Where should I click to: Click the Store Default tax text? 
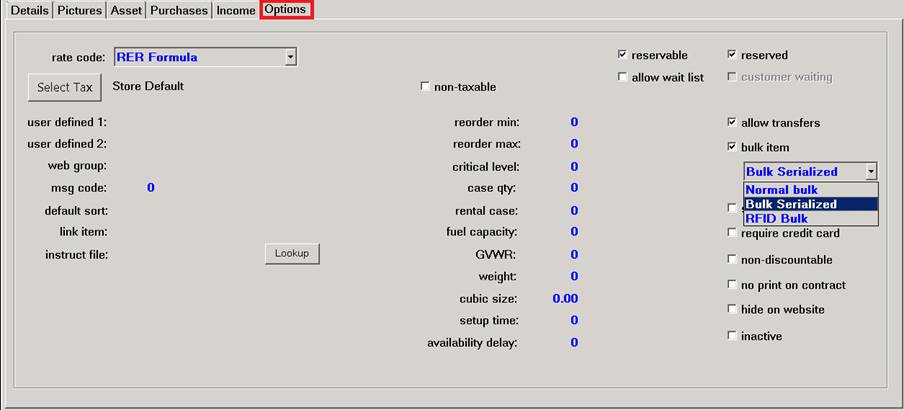(x=148, y=86)
